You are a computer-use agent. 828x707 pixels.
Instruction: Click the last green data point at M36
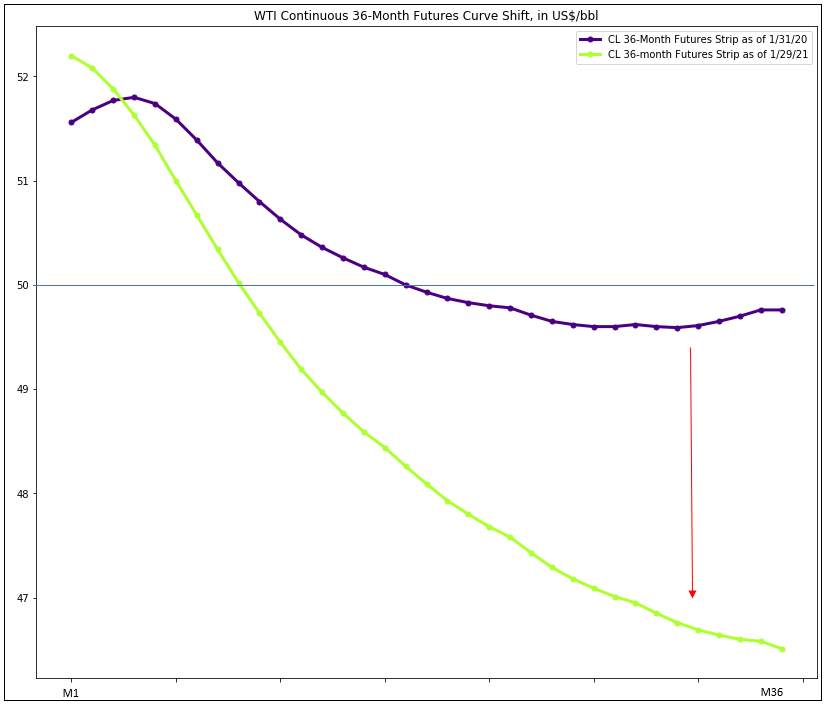pos(783,649)
